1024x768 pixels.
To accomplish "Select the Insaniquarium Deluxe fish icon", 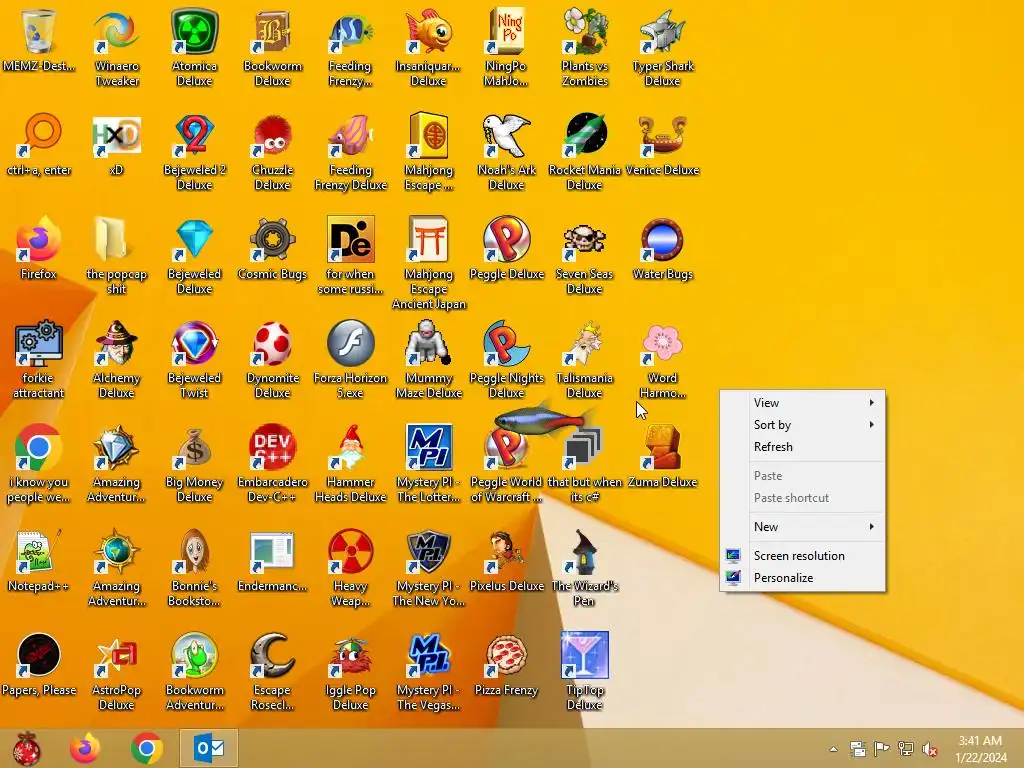I will [x=428, y=31].
